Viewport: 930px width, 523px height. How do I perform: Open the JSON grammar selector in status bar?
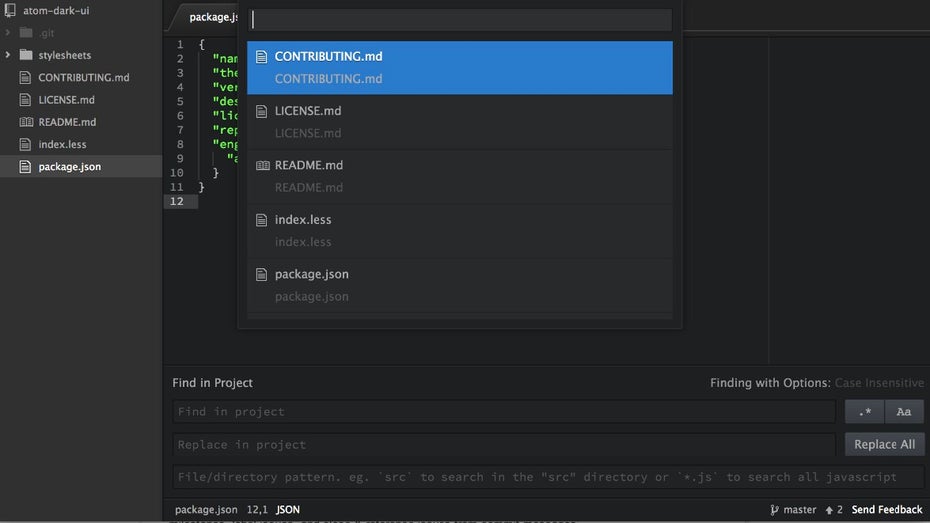click(x=288, y=510)
